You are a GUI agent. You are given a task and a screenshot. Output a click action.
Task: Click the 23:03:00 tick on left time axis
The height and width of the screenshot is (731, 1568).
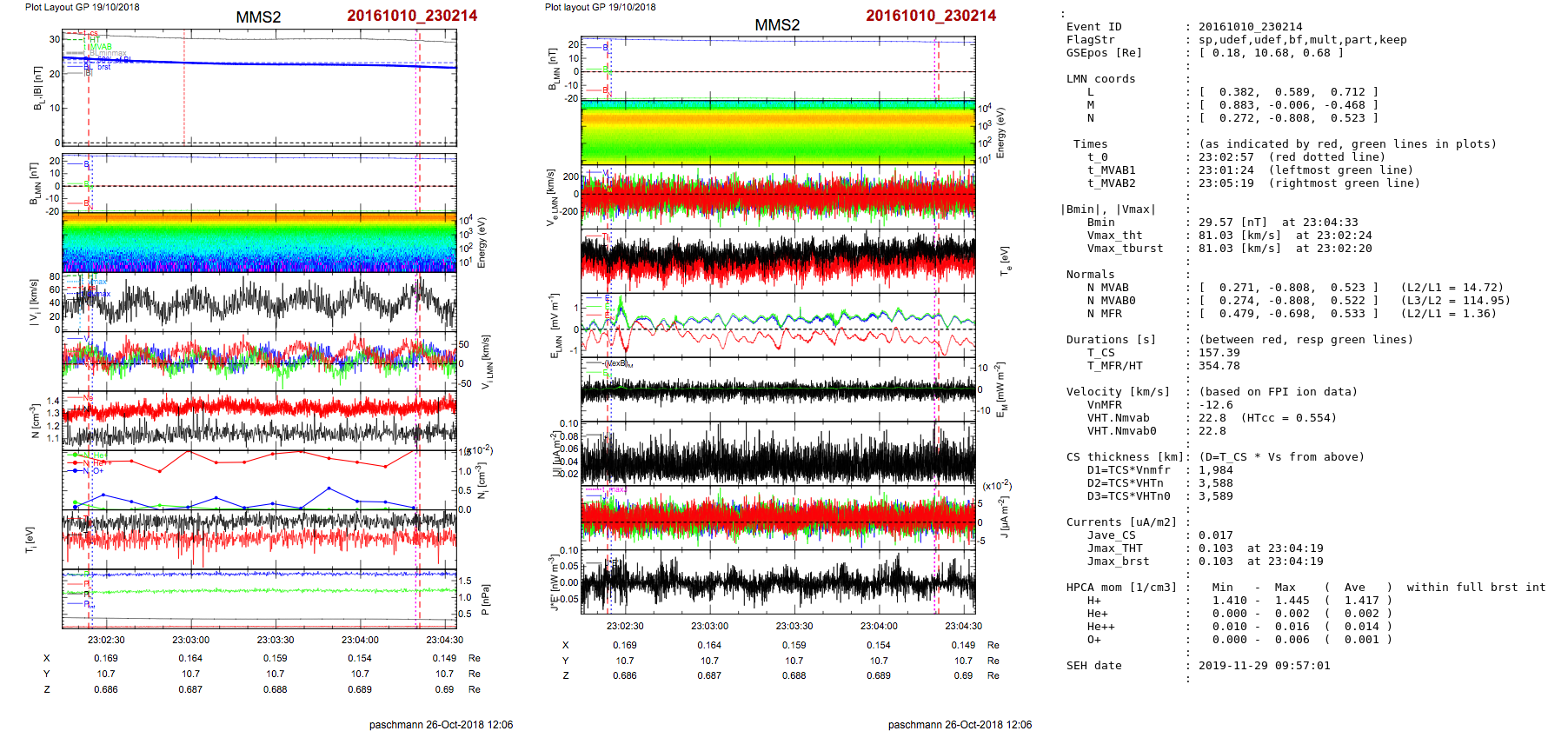[x=190, y=640]
